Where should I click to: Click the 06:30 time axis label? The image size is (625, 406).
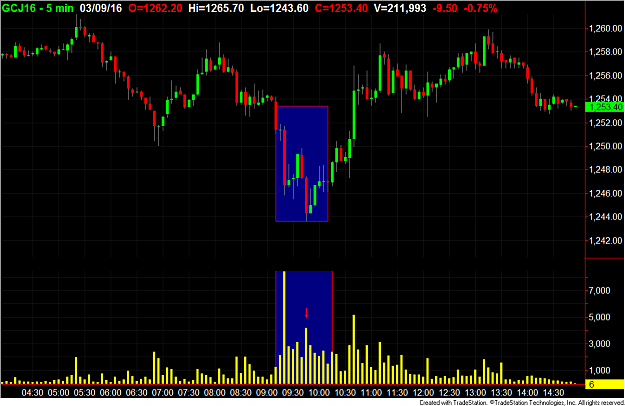click(x=137, y=393)
